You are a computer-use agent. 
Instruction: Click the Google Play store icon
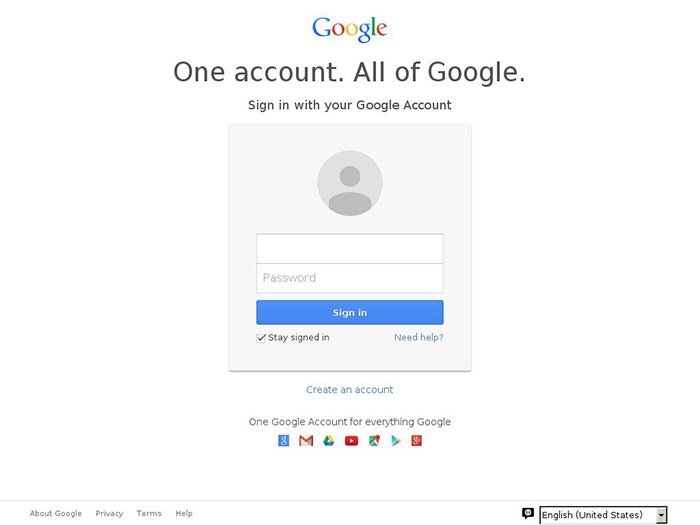point(396,441)
